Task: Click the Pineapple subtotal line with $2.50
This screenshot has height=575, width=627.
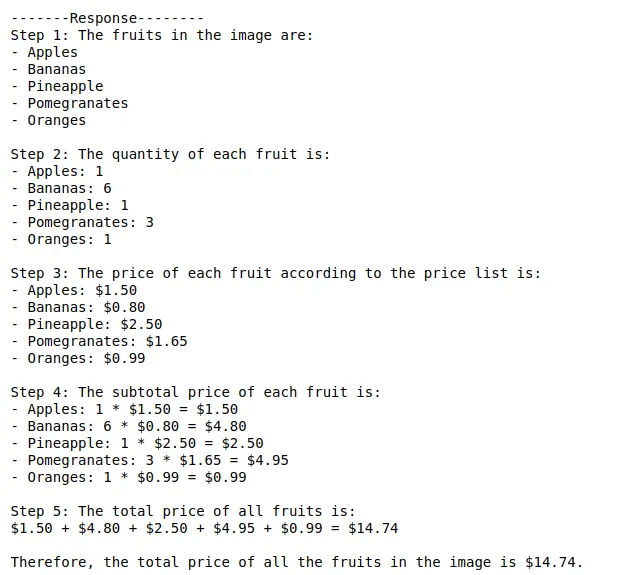Action: [x=145, y=443]
